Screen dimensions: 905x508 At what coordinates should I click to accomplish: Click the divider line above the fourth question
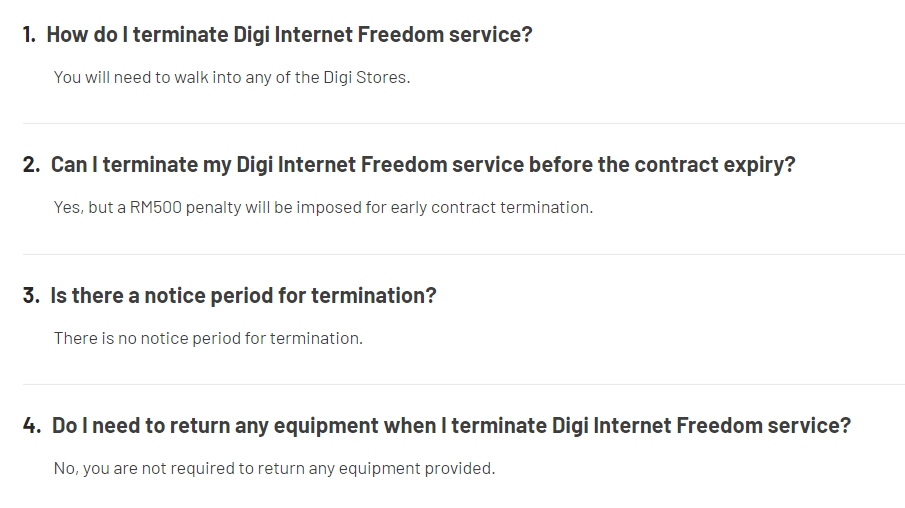(x=463, y=385)
